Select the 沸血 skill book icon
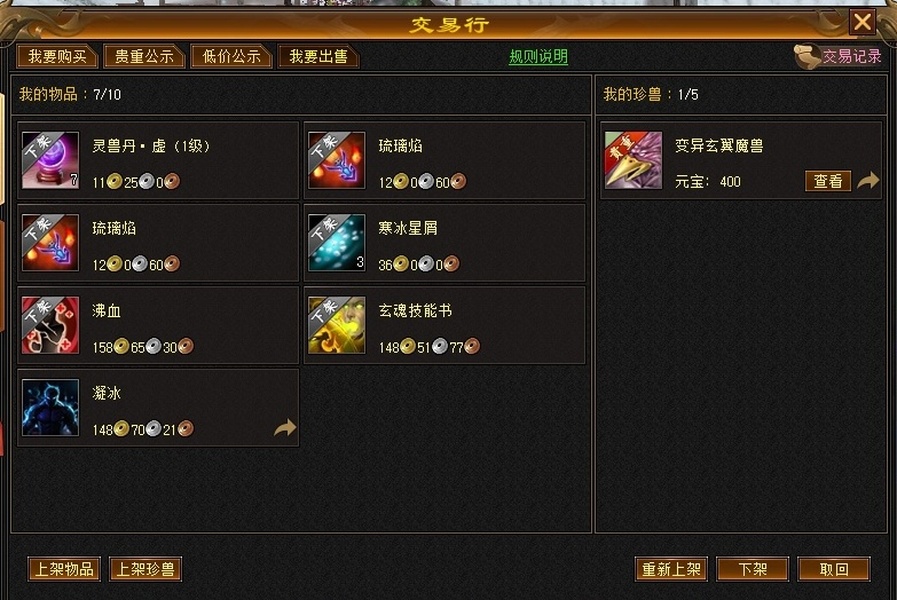 (50, 325)
